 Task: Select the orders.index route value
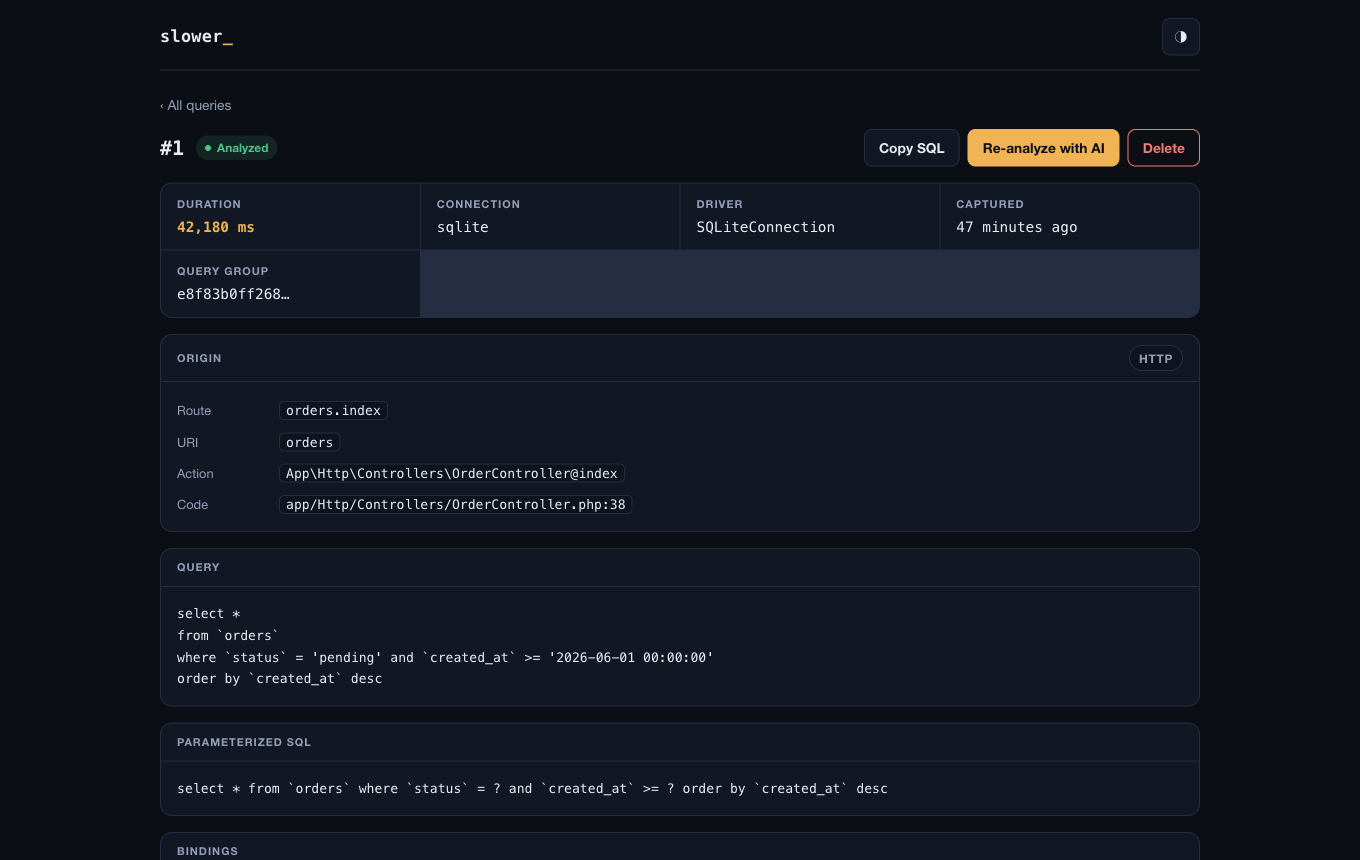[x=333, y=411]
